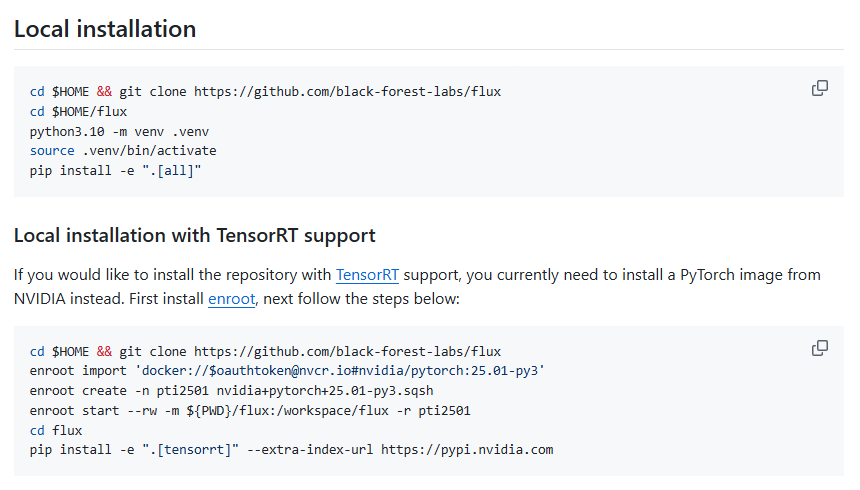Click the "enroot create -n pti2501" line
The image size is (860, 490).
coord(231,390)
